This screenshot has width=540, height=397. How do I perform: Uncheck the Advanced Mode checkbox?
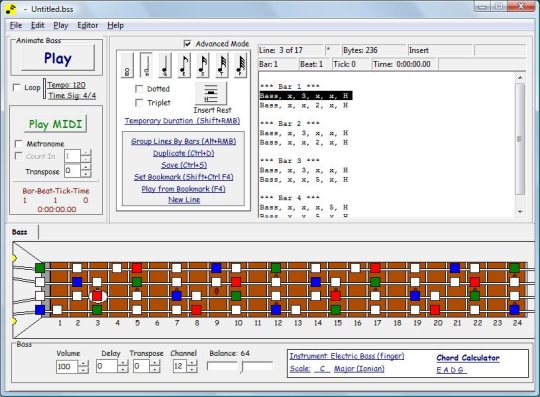click(187, 44)
